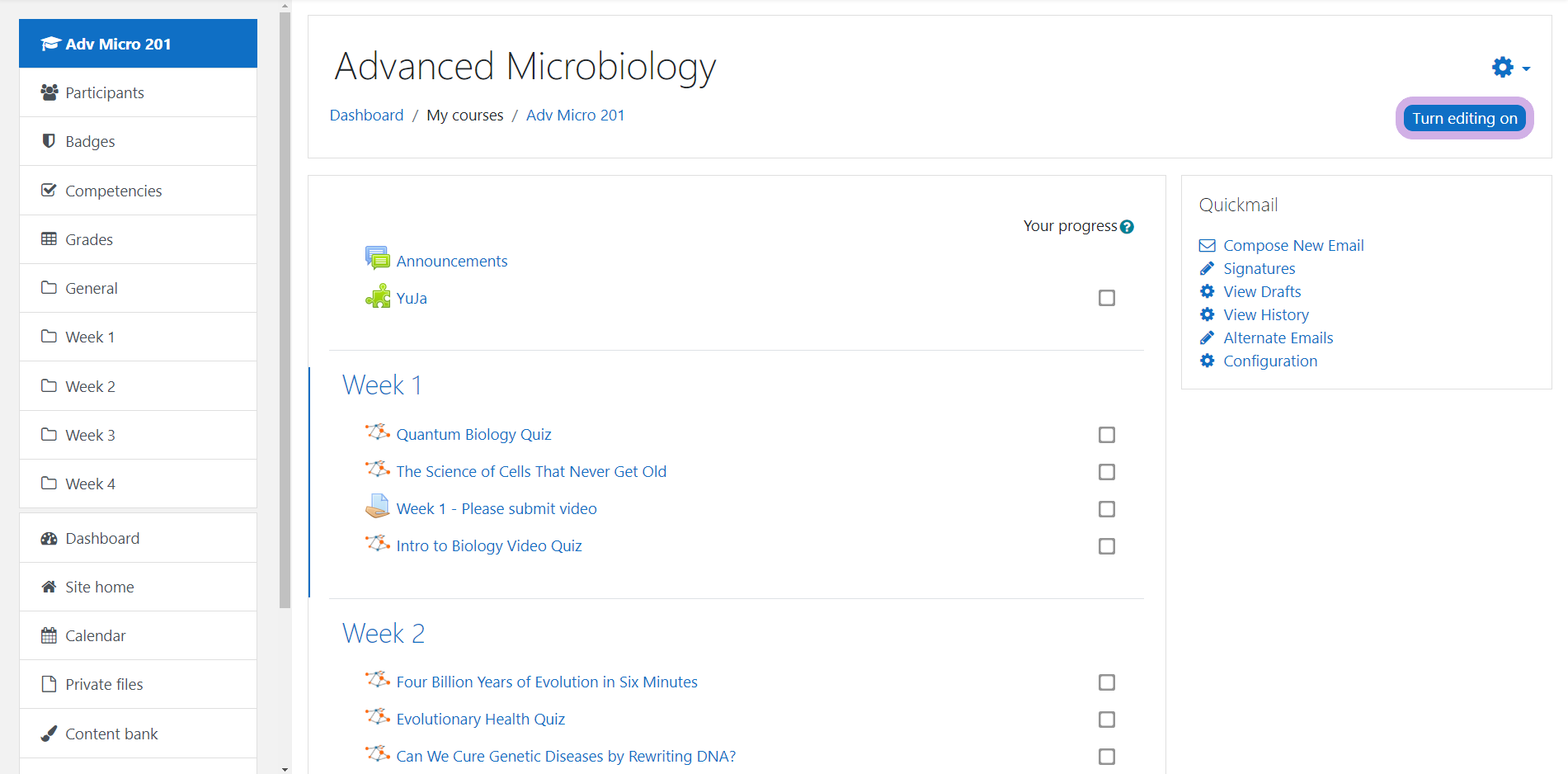Viewport: 1568px width, 774px height.
Task: Click the Quantum Biology Quiz activity icon
Action: pos(378,433)
